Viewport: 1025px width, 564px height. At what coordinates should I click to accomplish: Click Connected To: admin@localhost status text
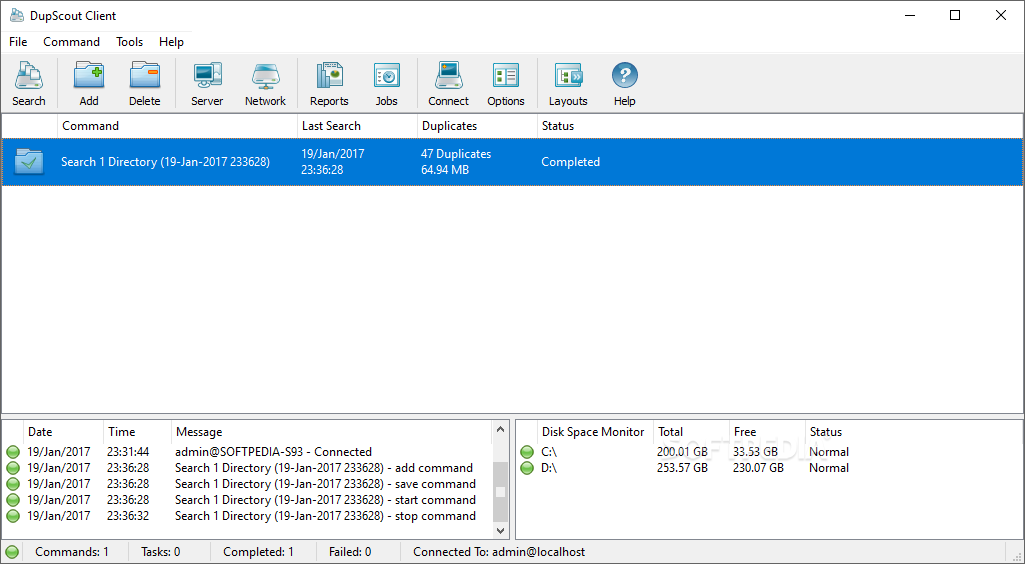[499, 552]
